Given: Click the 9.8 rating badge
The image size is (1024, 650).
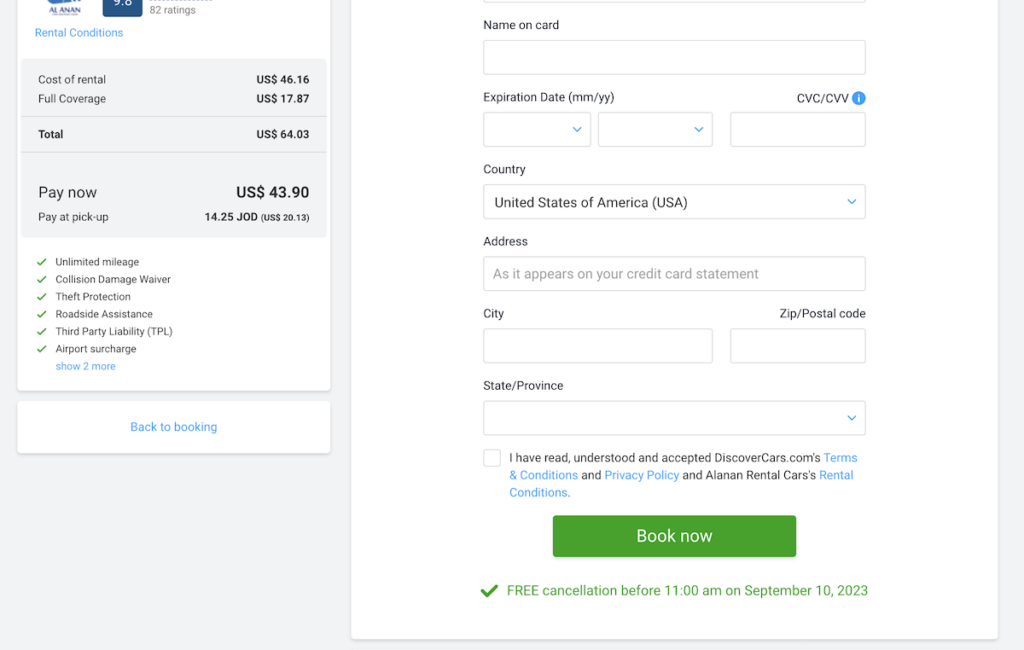Looking at the screenshot, I should tap(122, 7).
